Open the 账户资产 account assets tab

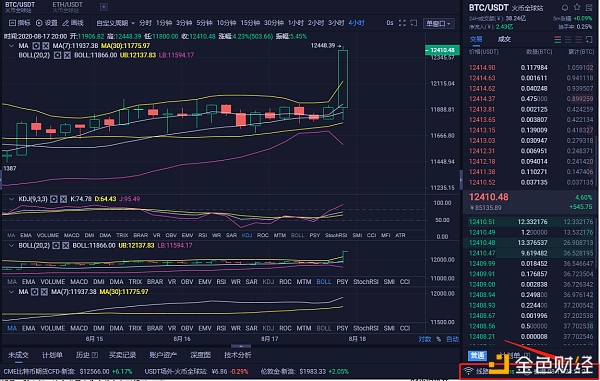(163, 355)
